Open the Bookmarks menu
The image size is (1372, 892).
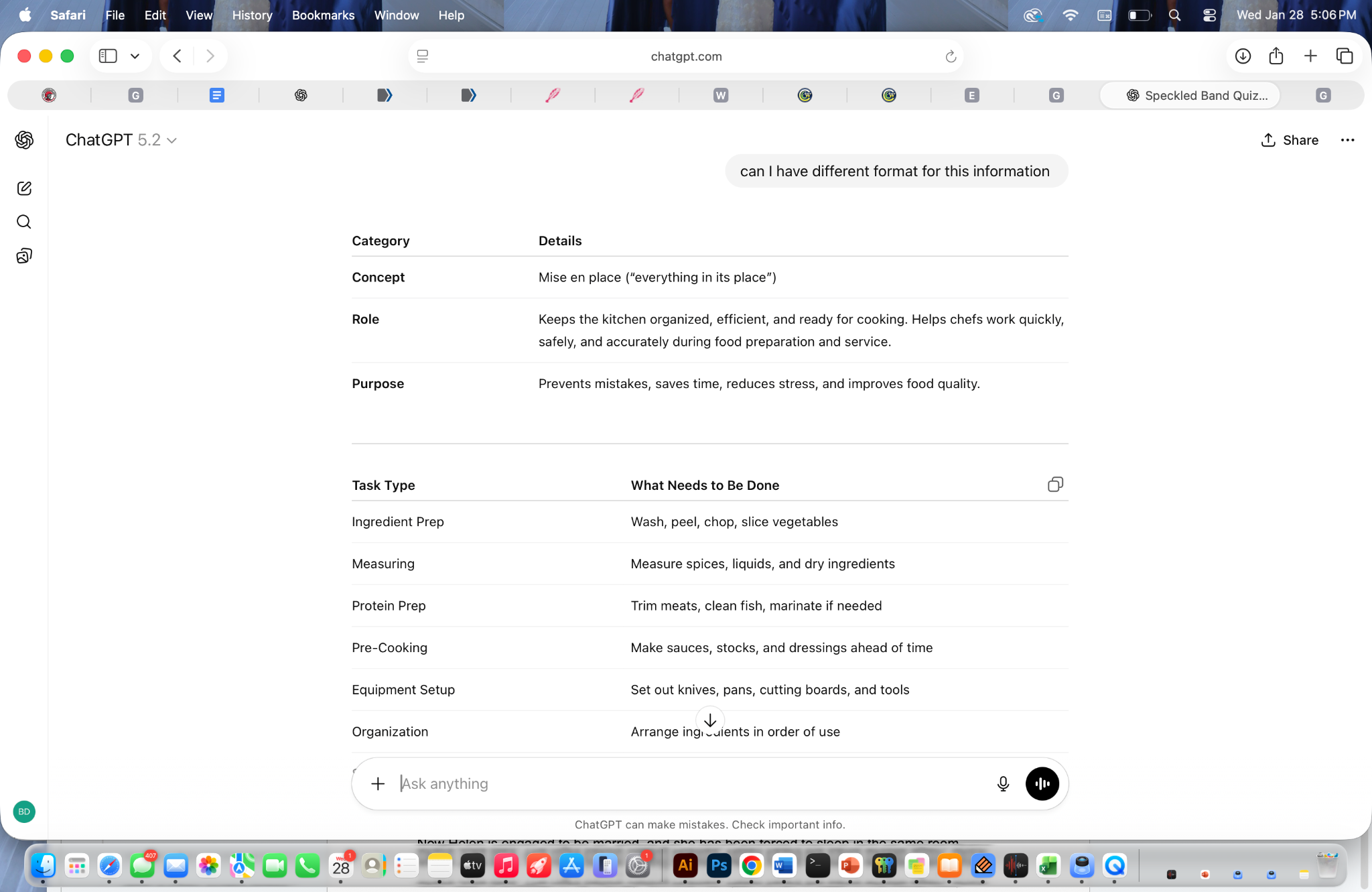(x=323, y=15)
